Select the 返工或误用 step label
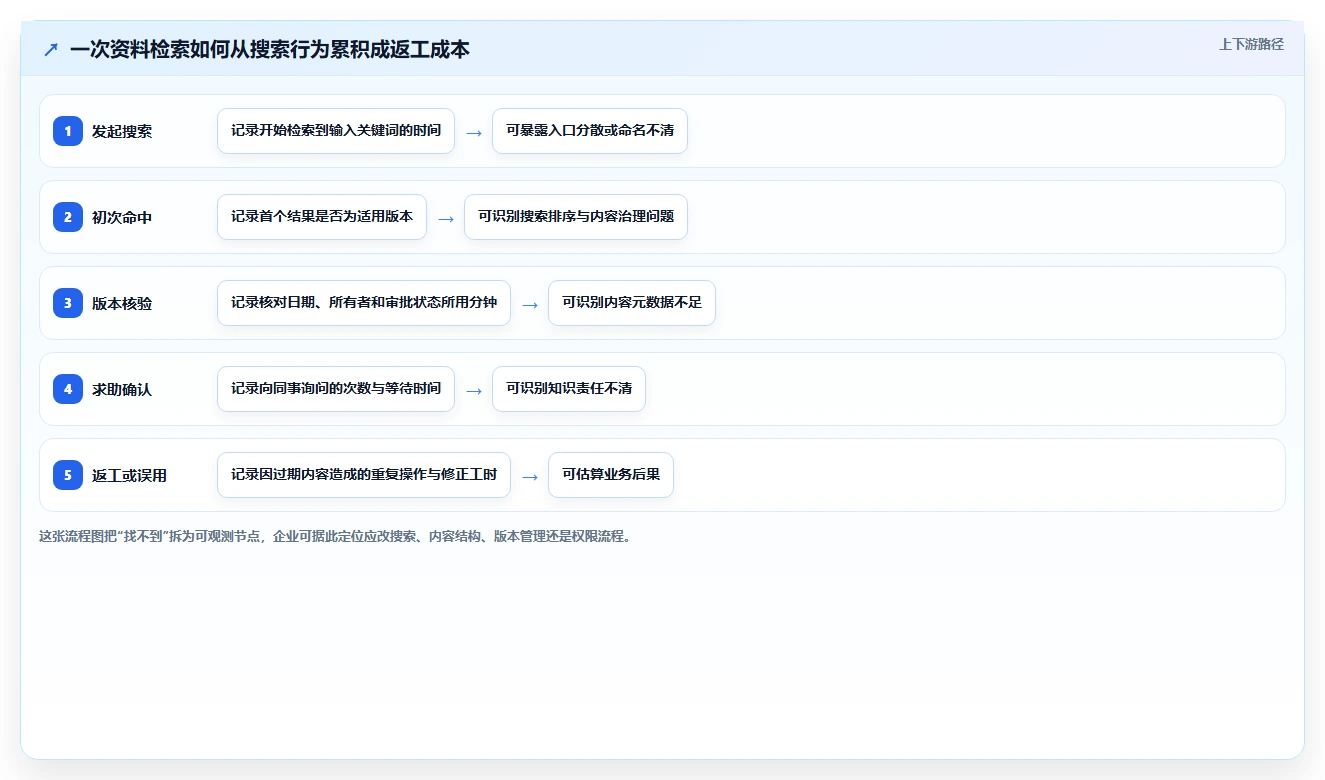This screenshot has height=780, width=1325. tap(129, 475)
